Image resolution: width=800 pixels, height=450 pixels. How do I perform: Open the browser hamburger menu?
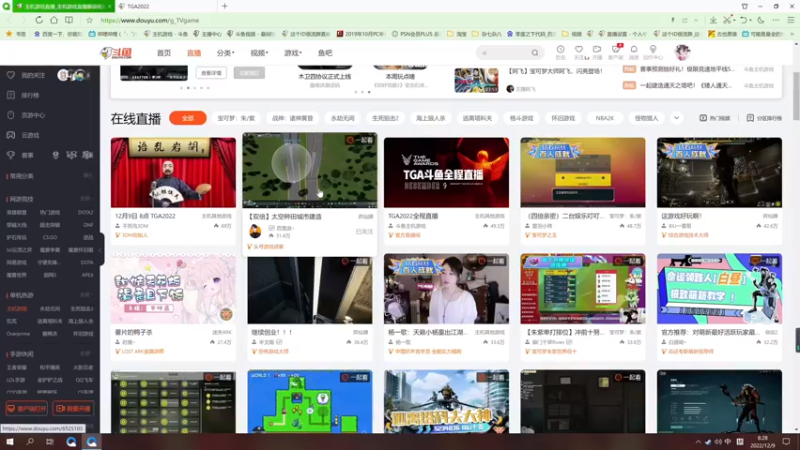[790, 20]
